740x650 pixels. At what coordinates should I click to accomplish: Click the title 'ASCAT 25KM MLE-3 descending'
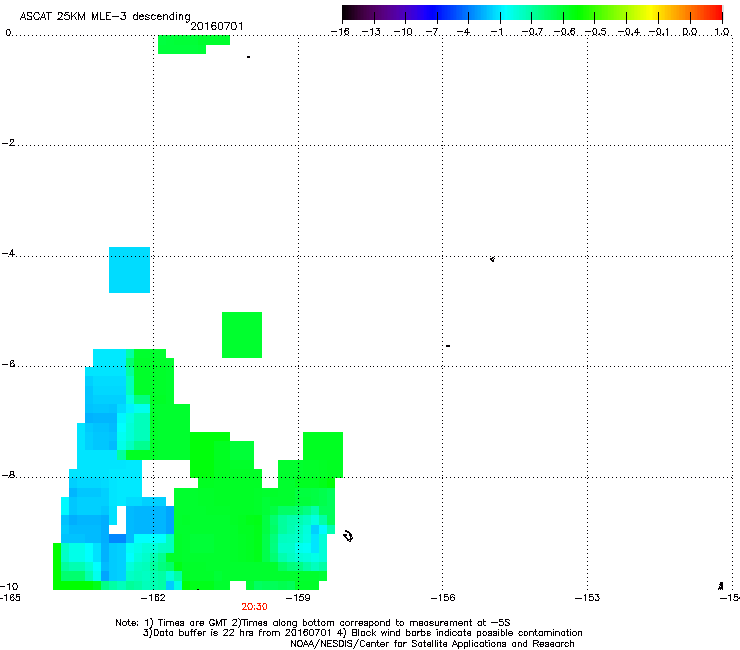105,16
